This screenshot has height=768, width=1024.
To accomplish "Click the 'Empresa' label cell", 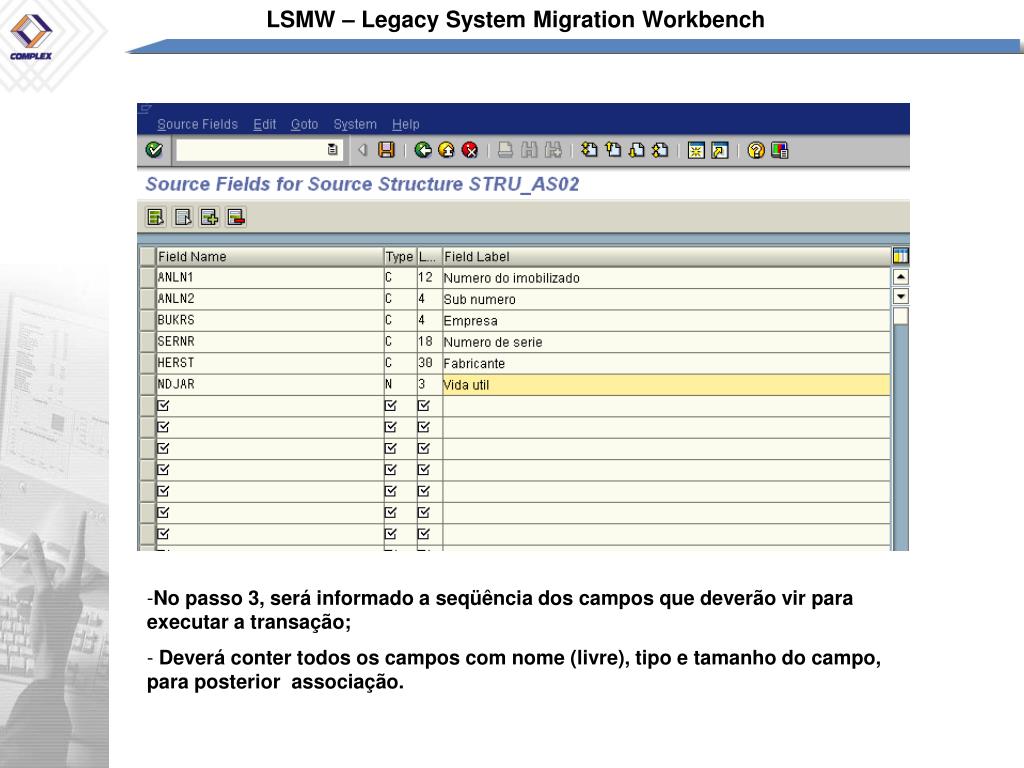I will (x=666, y=321).
